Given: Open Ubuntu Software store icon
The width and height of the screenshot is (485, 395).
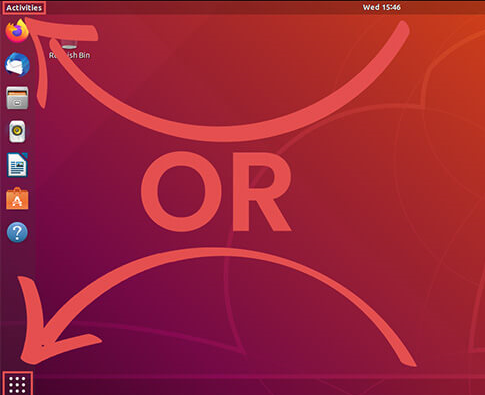Looking at the screenshot, I should point(17,199).
